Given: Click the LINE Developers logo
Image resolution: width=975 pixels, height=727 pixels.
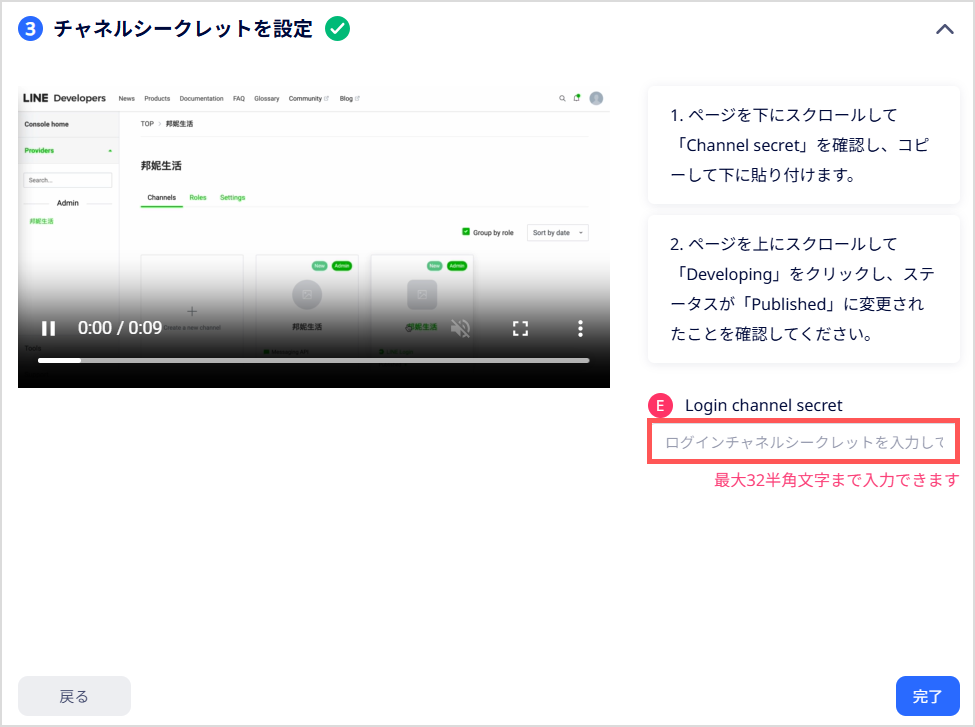Looking at the screenshot, I should (64, 98).
